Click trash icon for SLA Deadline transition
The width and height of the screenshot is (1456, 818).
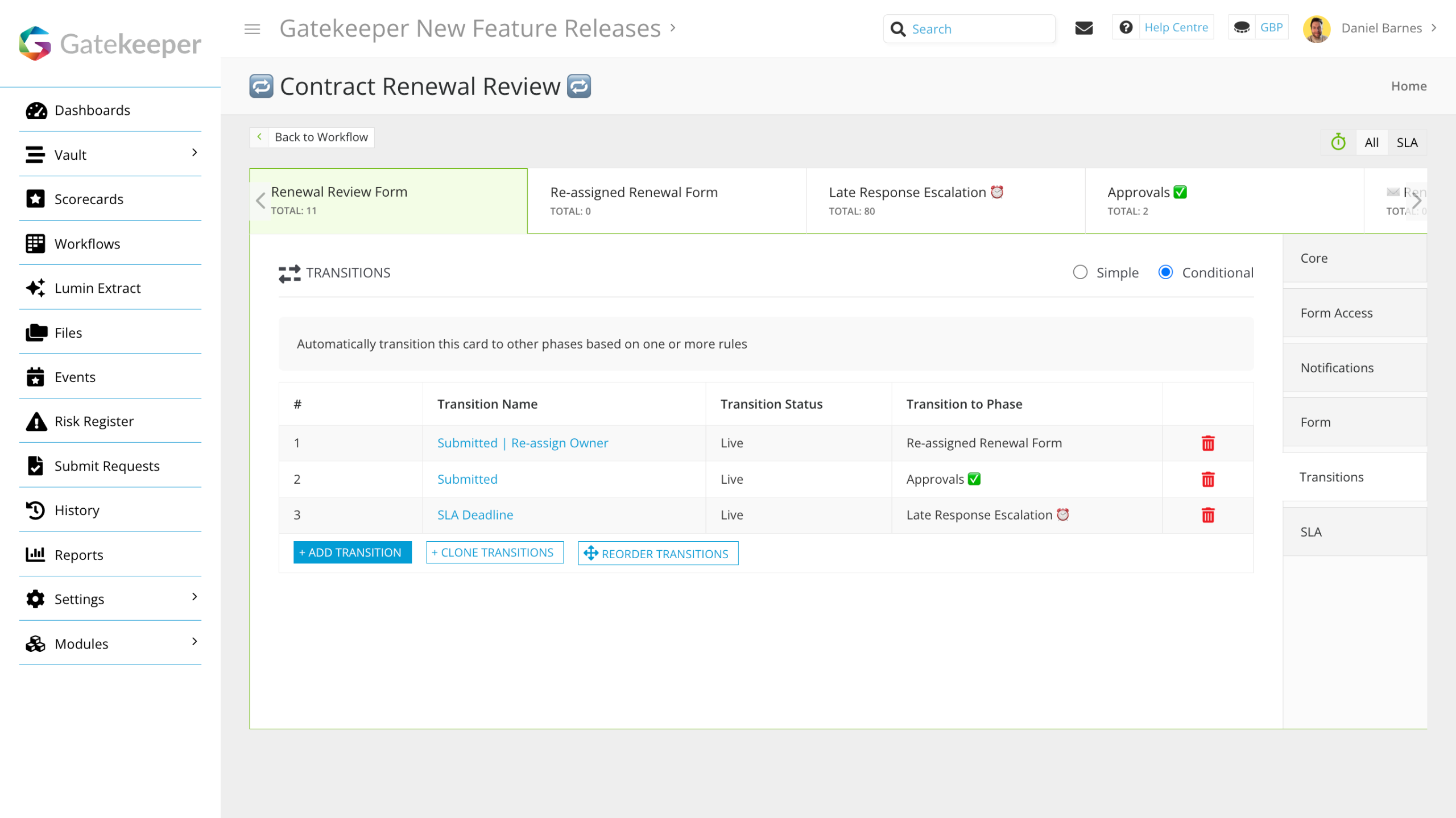click(1207, 515)
